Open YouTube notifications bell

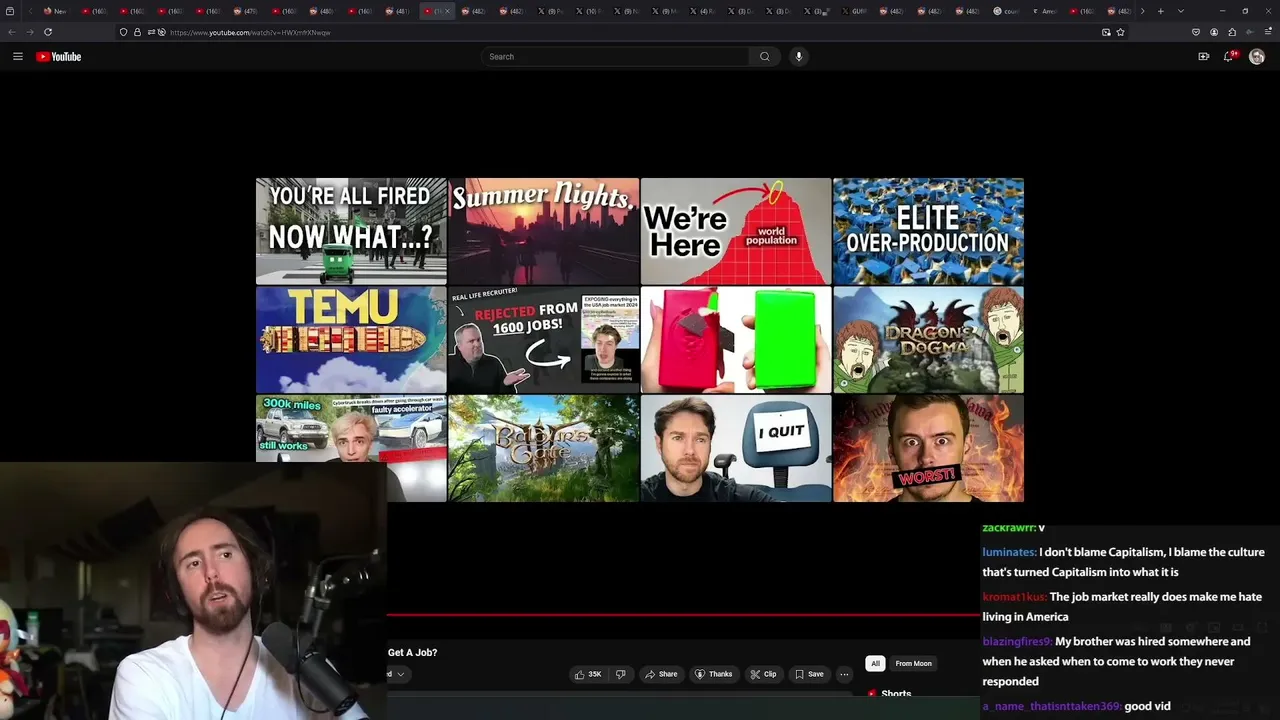(x=1229, y=57)
